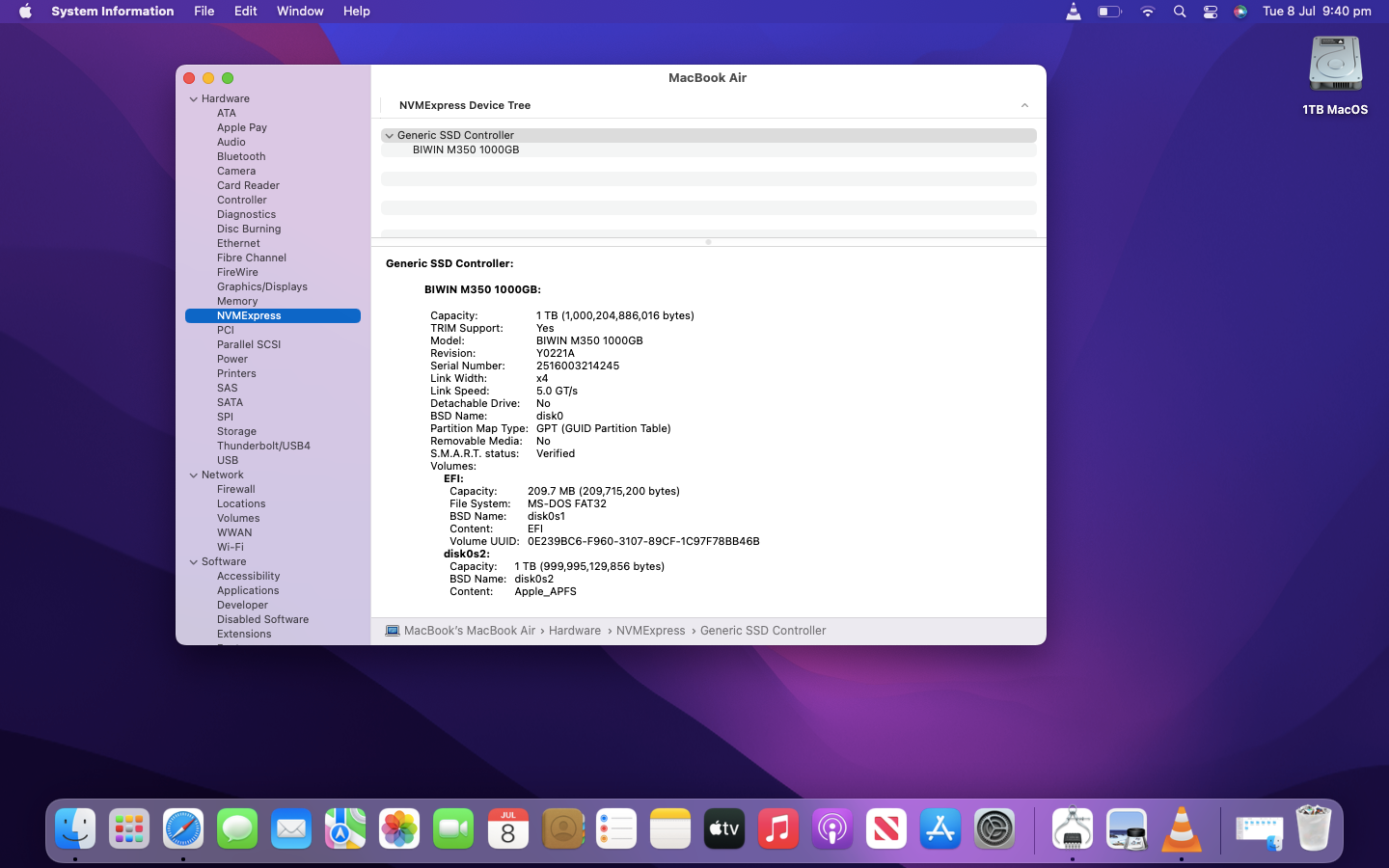Open the Edit menu
Screen dimensions: 1389x868
coord(246,12)
